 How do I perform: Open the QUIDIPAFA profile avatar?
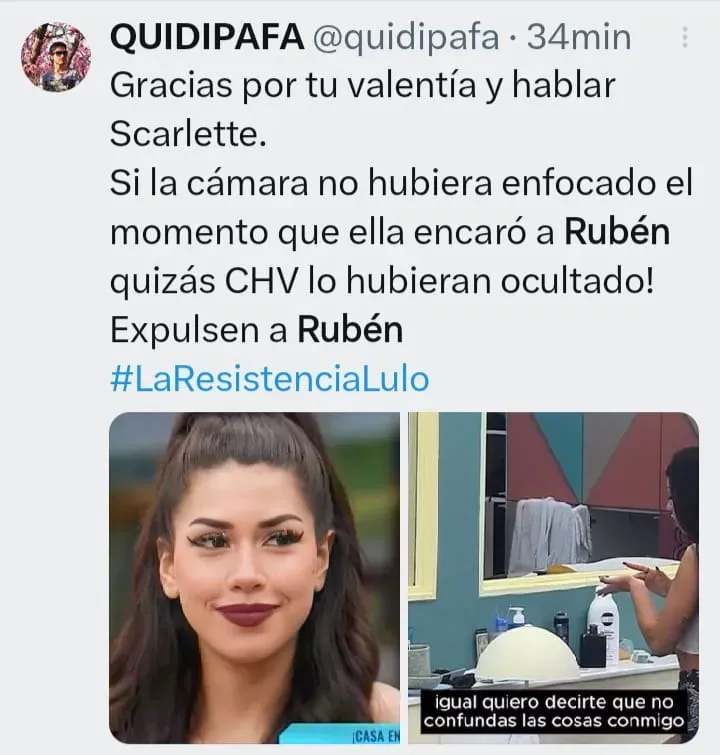coord(56,57)
